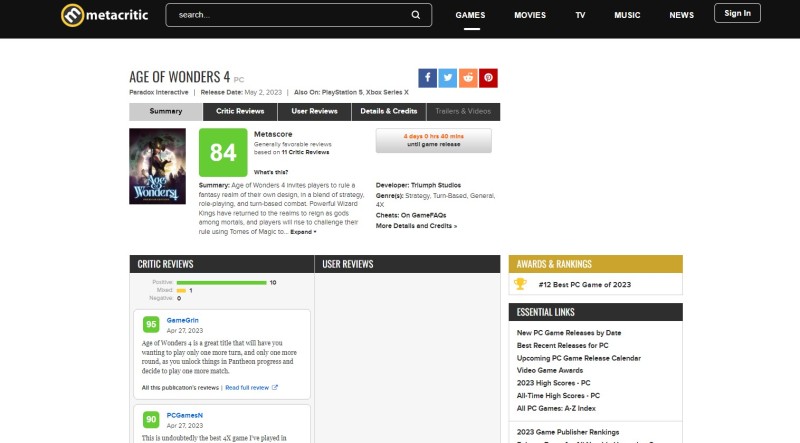Viewport: 800px width, 443px height.
Task: Open 2023 Game Publisher Rankings link
Action: click(568, 432)
